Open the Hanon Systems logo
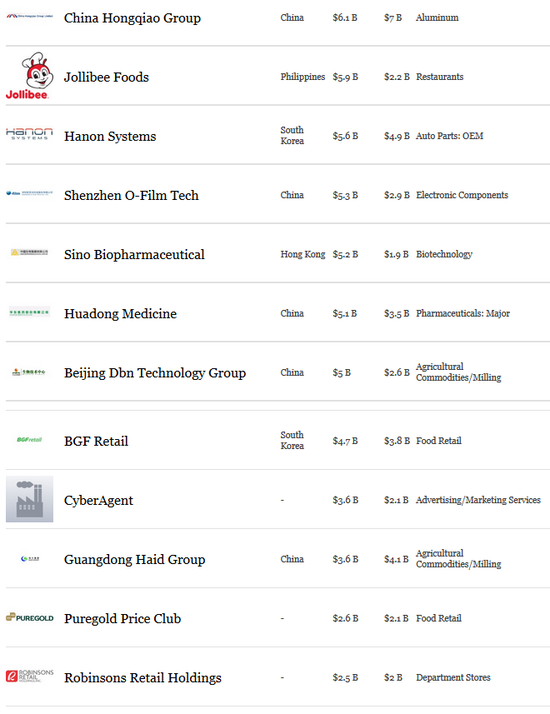The width and height of the screenshot is (550, 714). [x=29, y=134]
